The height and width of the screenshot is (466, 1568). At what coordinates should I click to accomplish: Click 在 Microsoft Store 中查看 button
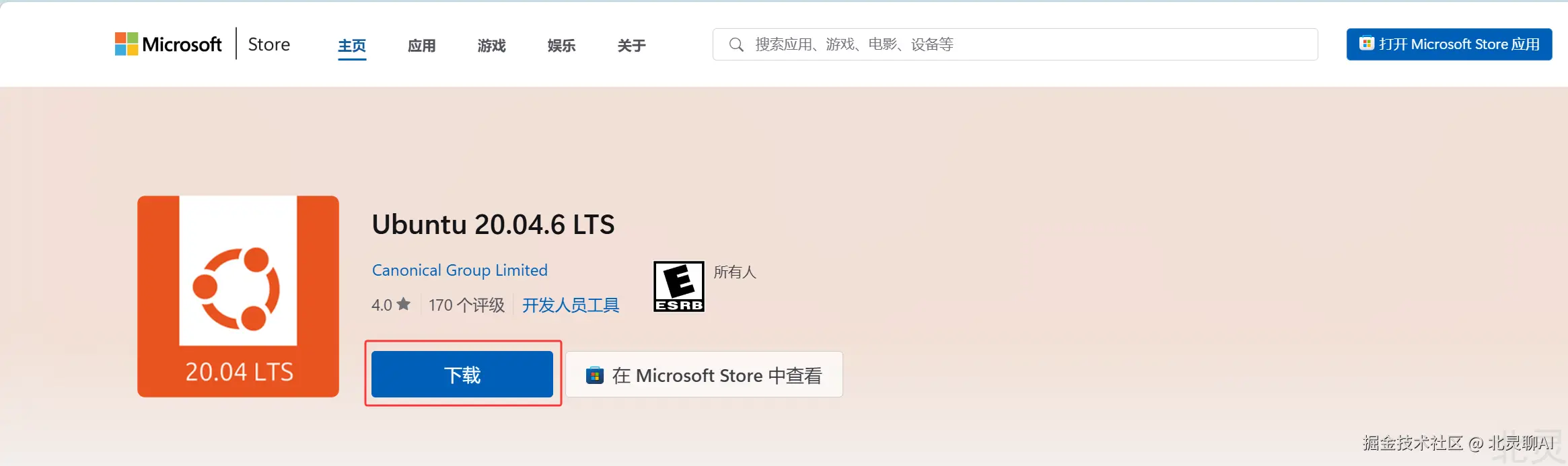tap(704, 375)
